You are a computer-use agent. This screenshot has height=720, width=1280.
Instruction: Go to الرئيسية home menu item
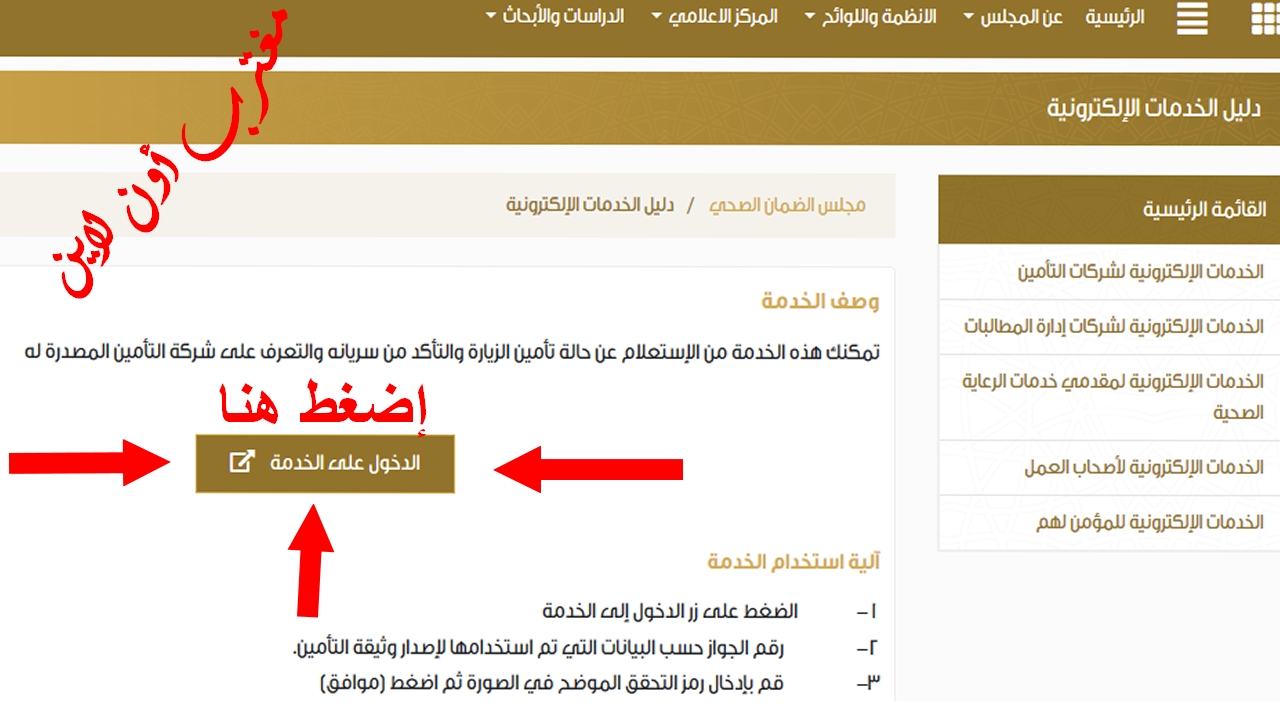tap(1115, 17)
